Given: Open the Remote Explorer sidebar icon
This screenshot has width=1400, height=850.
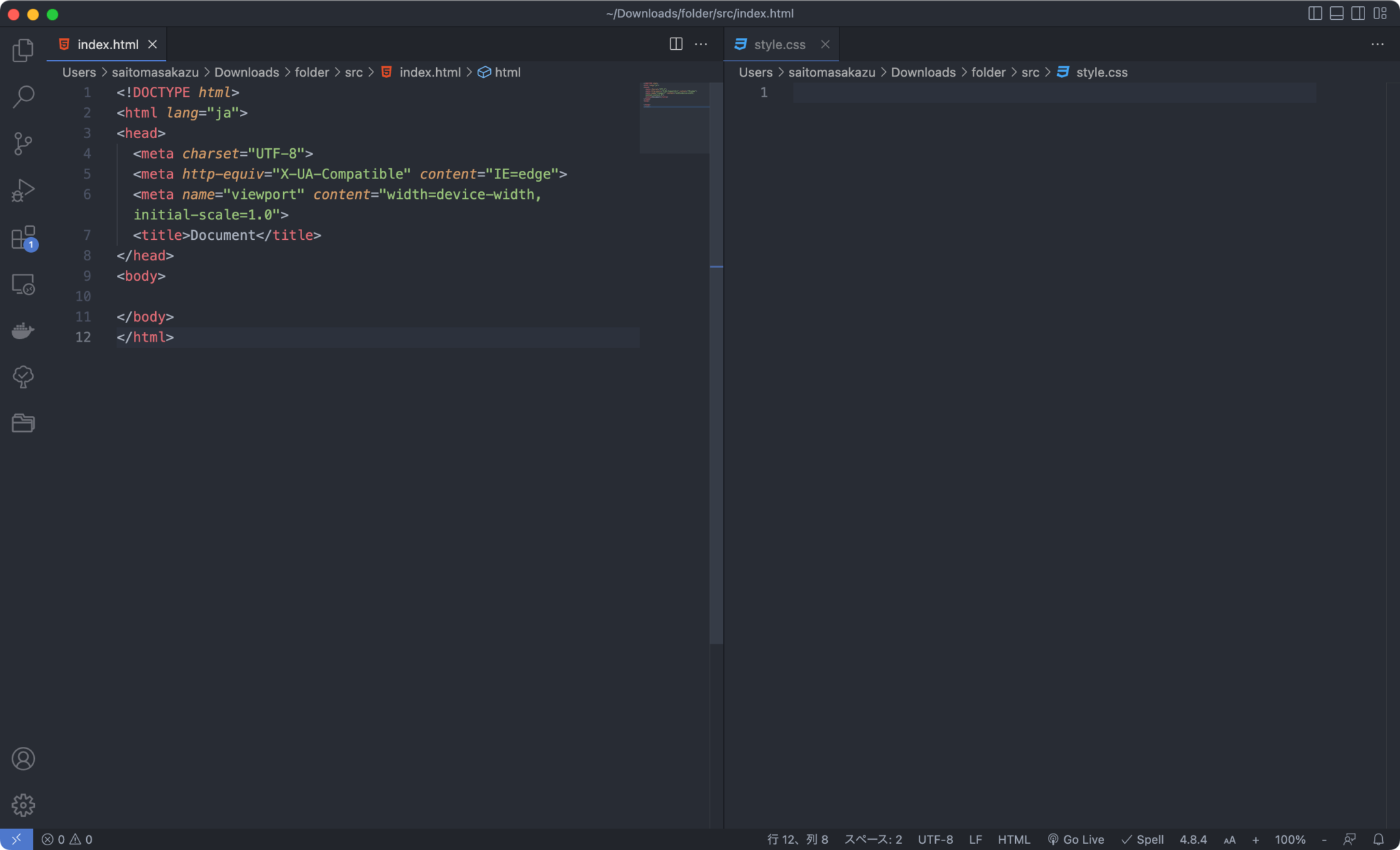Looking at the screenshot, I should (23, 284).
